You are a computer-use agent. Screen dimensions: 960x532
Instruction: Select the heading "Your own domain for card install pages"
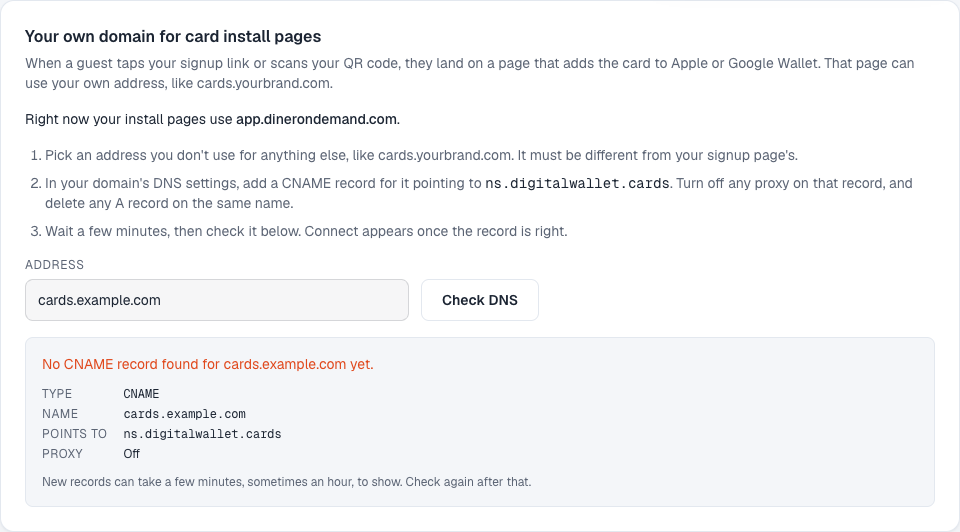[x=173, y=37]
